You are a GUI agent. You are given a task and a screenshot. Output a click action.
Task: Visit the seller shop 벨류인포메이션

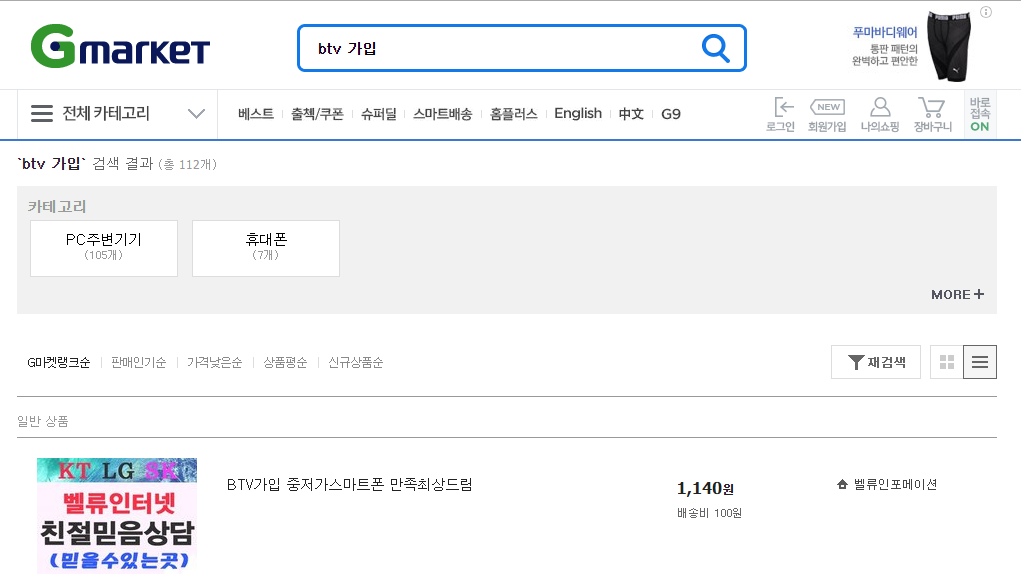click(x=895, y=484)
